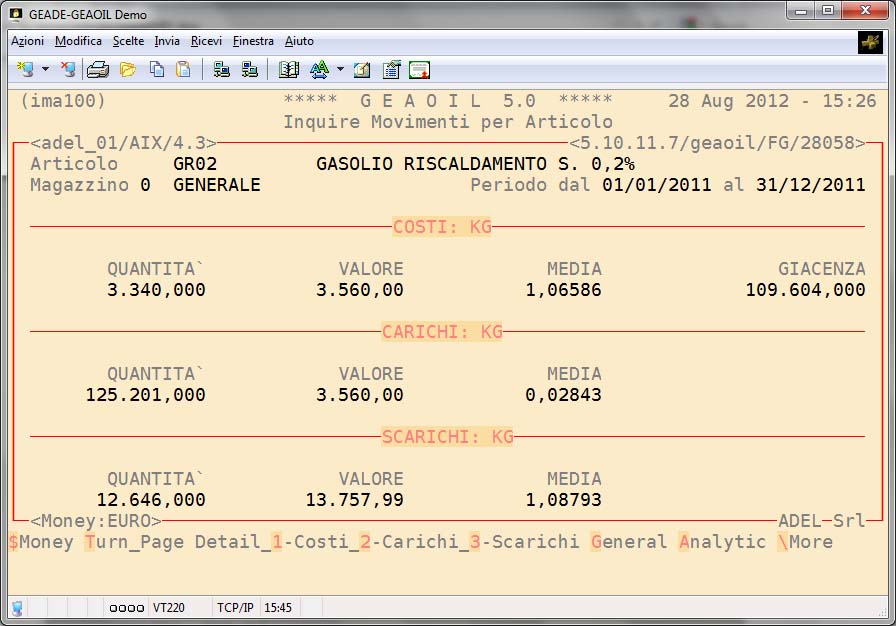Open the Scelte menu
This screenshot has height=626, width=896.
click(x=128, y=41)
